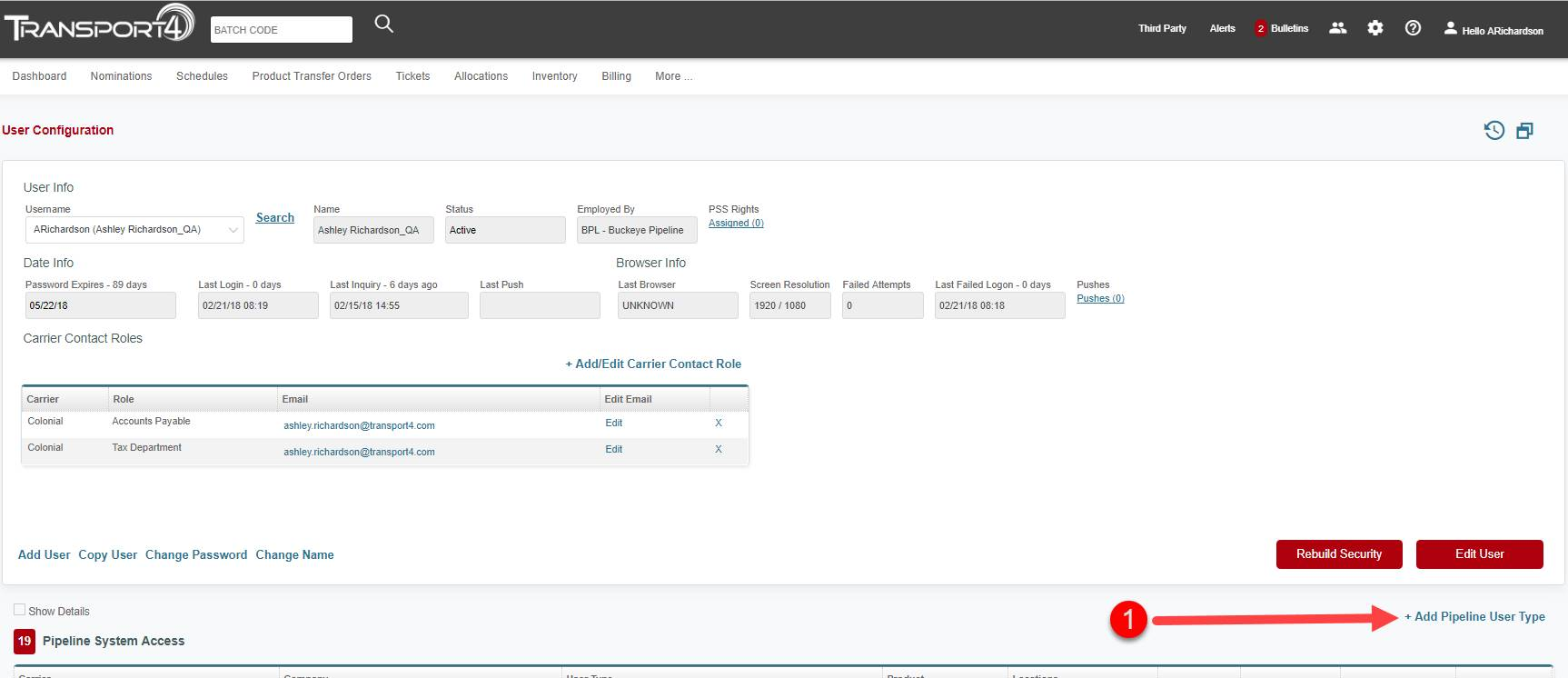Open the users group icon

click(1337, 28)
